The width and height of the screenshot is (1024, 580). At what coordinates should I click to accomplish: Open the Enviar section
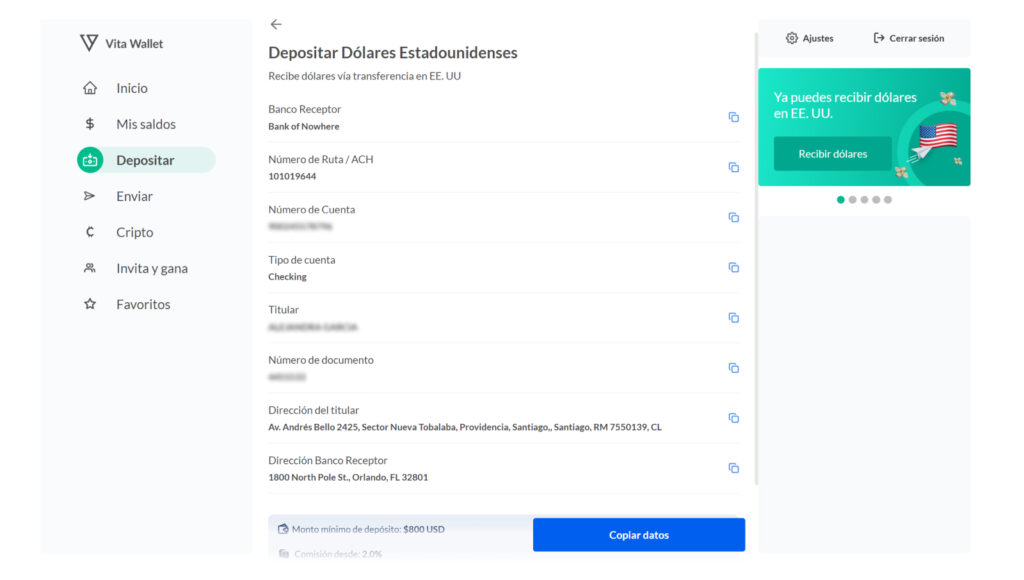pos(134,196)
